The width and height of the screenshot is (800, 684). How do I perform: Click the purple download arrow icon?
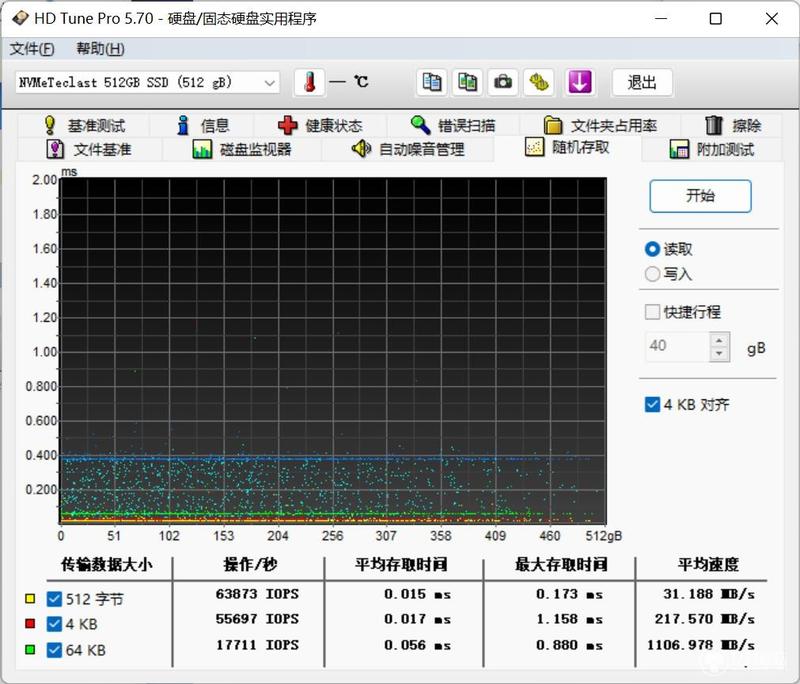(x=580, y=82)
